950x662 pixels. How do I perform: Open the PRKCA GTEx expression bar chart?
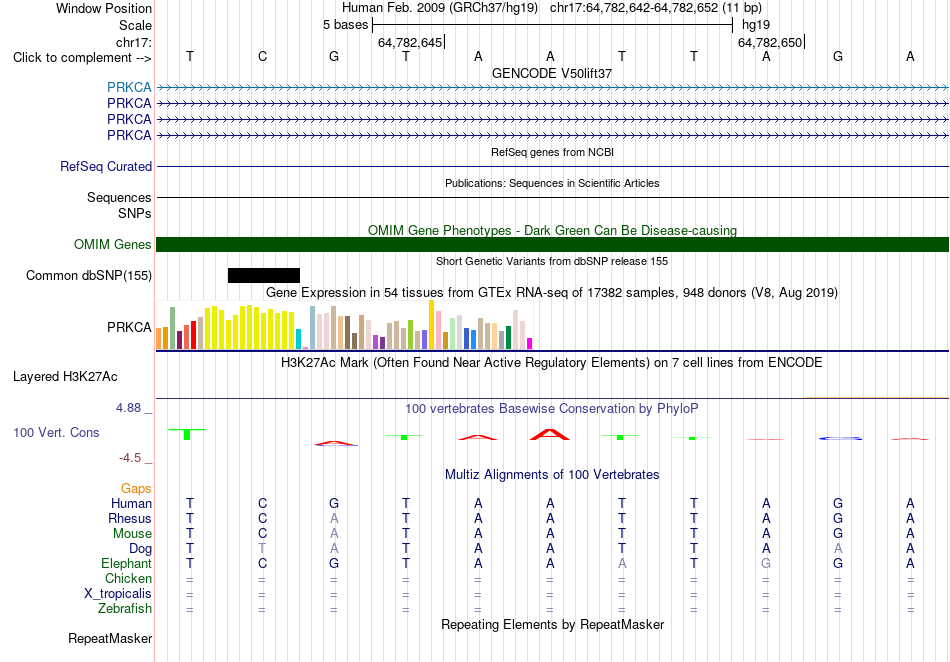click(x=344, y=325)
